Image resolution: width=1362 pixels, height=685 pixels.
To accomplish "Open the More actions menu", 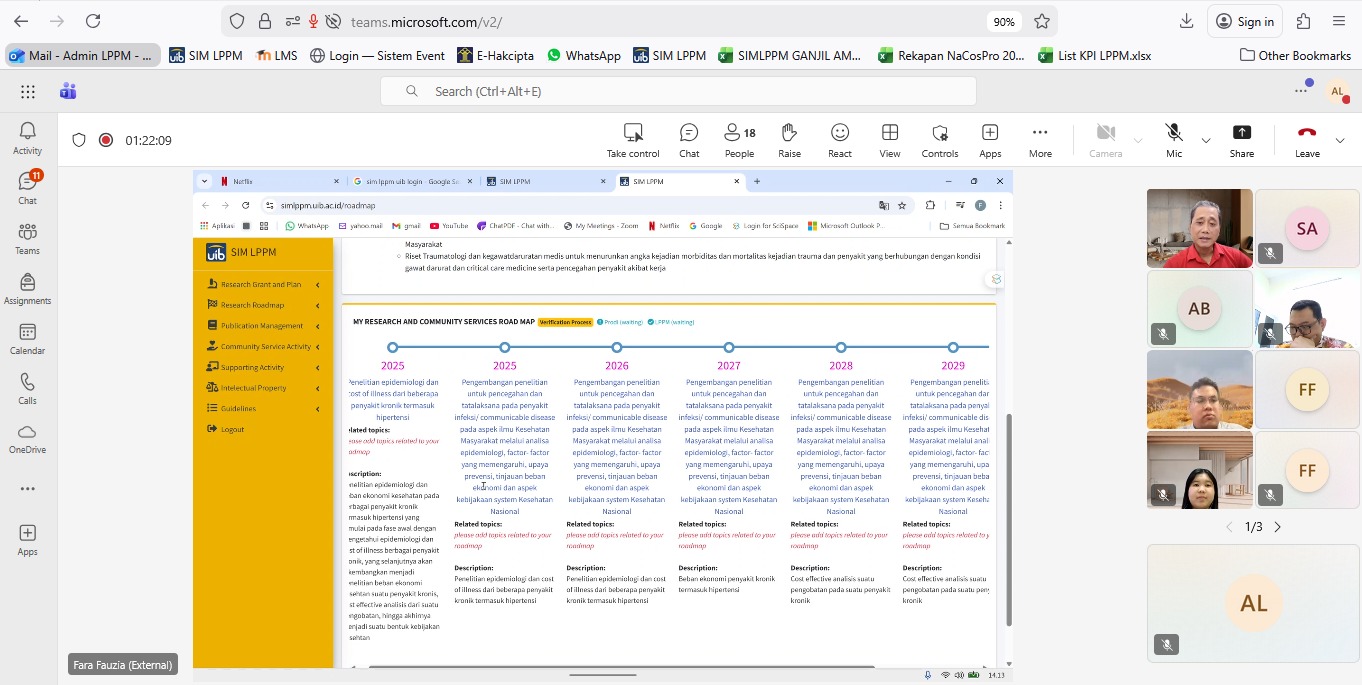I will (x=1040, y=140).
